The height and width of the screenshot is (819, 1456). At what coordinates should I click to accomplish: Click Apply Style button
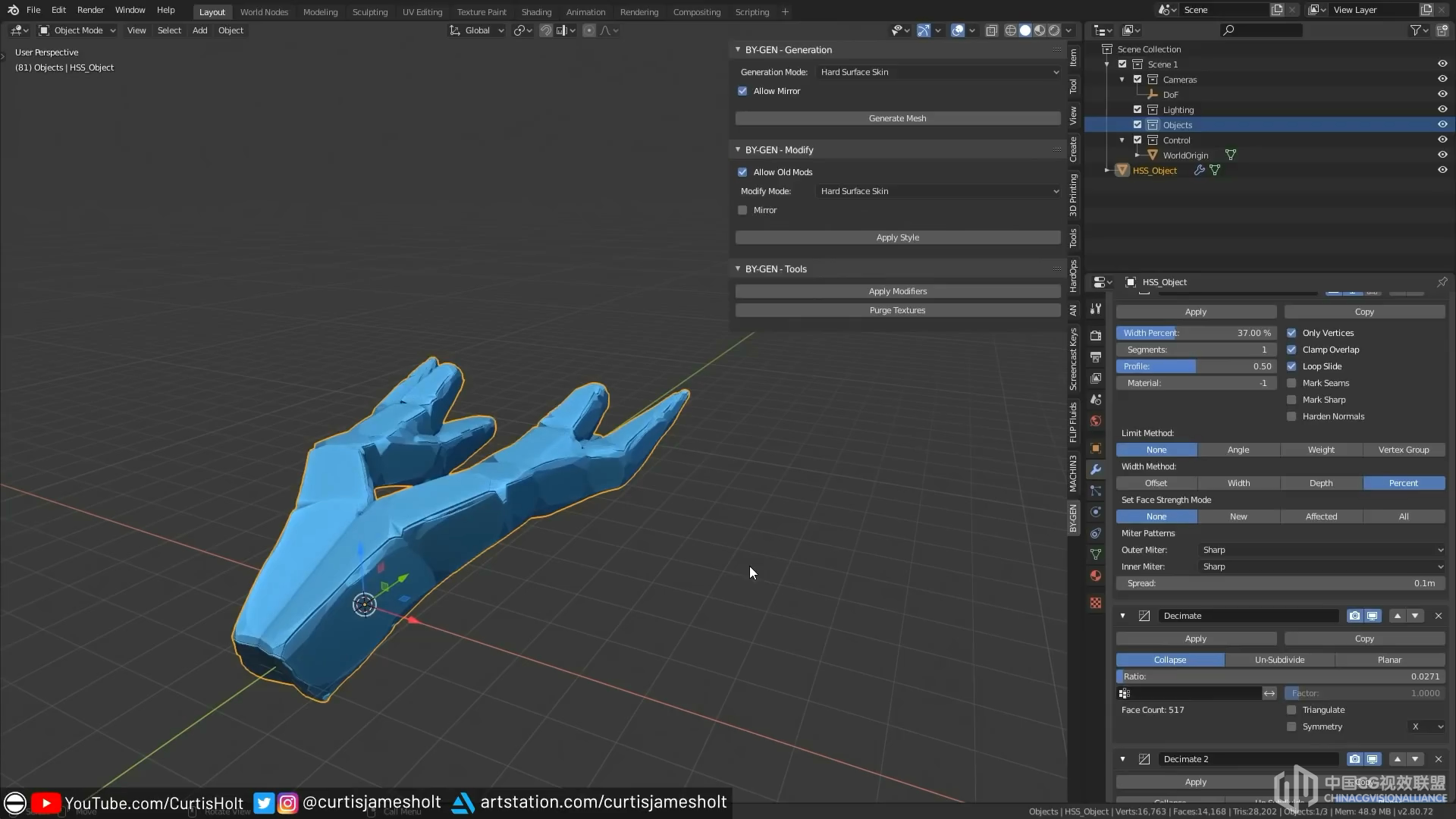pyautogui.click(x=898, y=237)
